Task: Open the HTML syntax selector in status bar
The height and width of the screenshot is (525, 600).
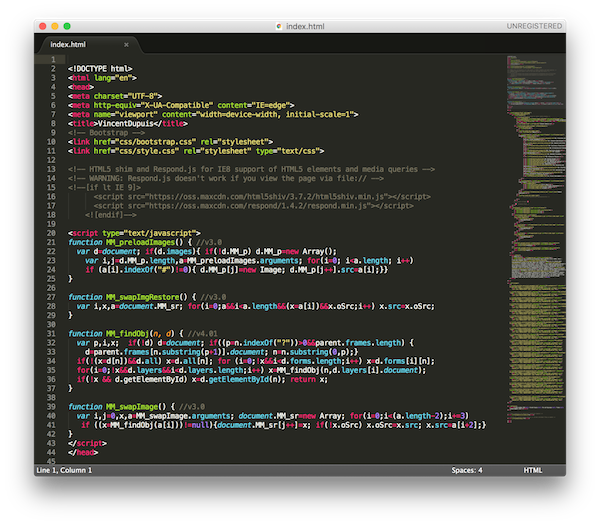Action: pos(533,470)
